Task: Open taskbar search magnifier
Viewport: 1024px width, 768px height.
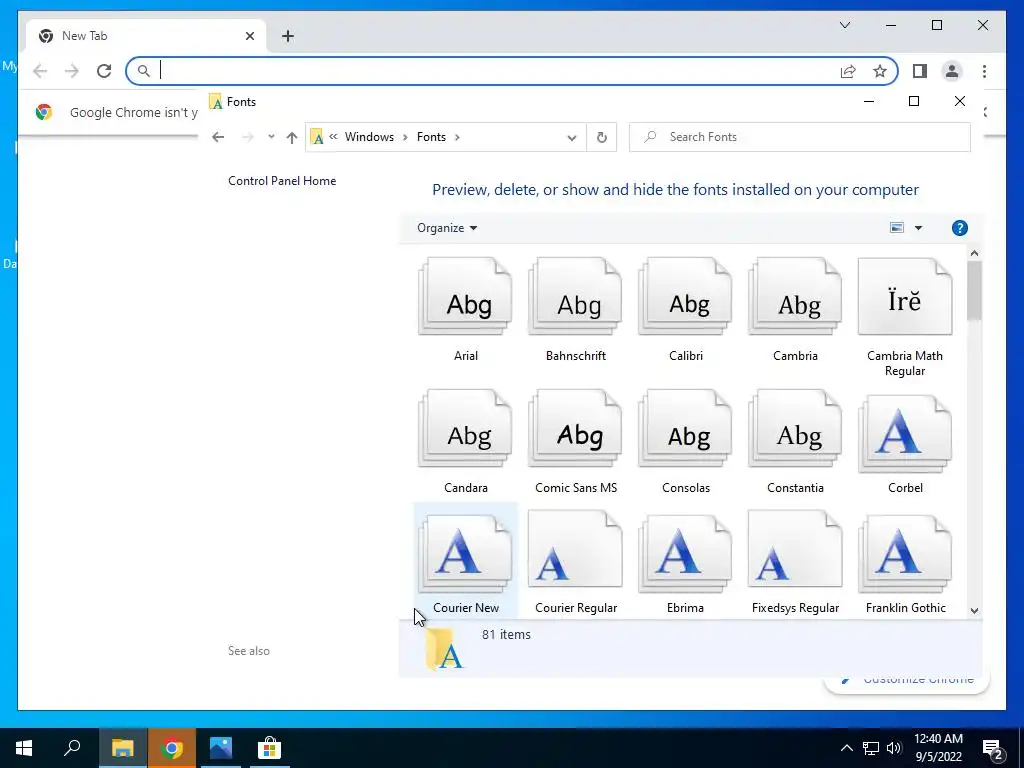Action: 72,748
